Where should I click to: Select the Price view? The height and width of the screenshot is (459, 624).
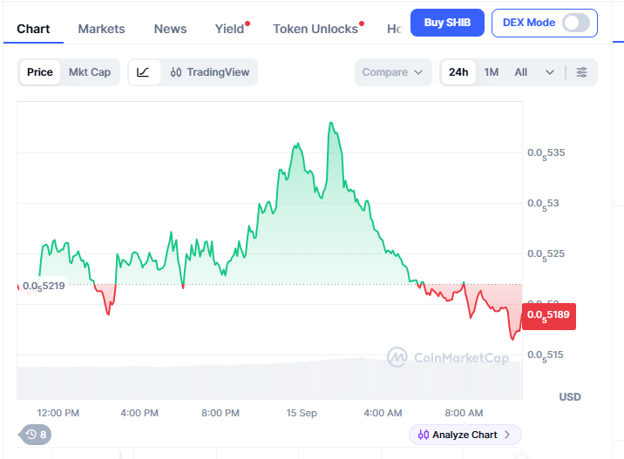(40, 72)
